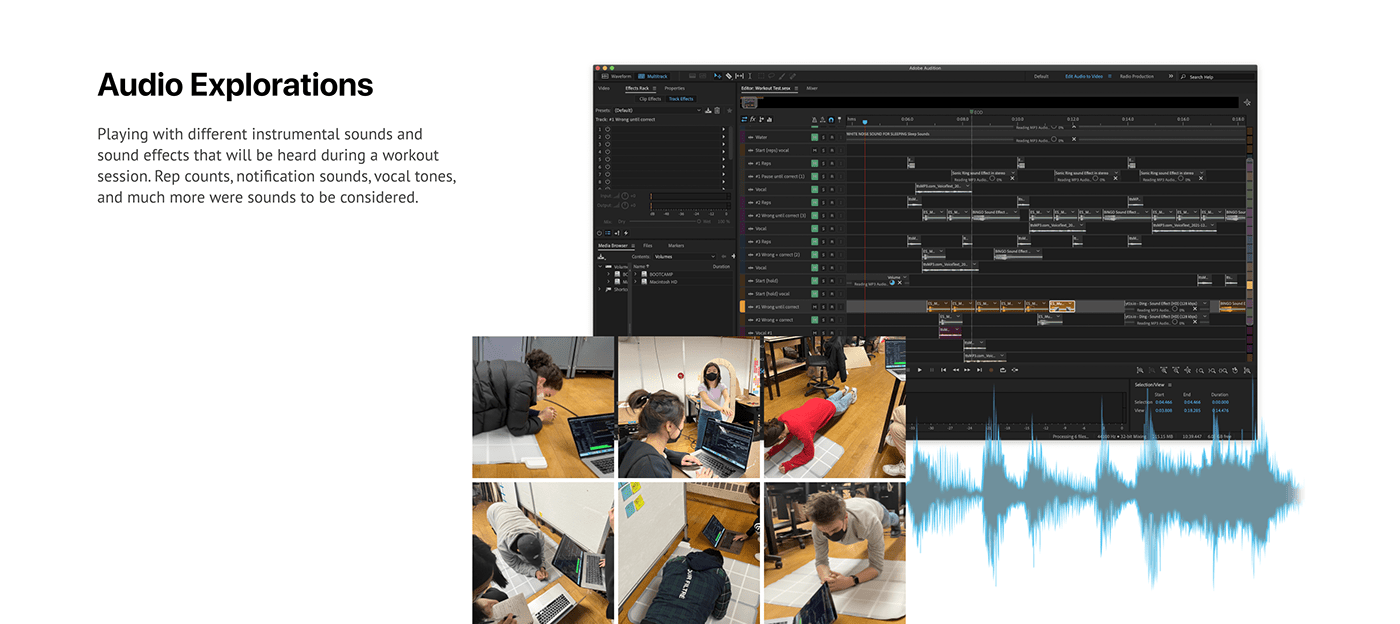Open the effects Presets dropdown
The image size is (1400, 624).
tap(657, 110)
